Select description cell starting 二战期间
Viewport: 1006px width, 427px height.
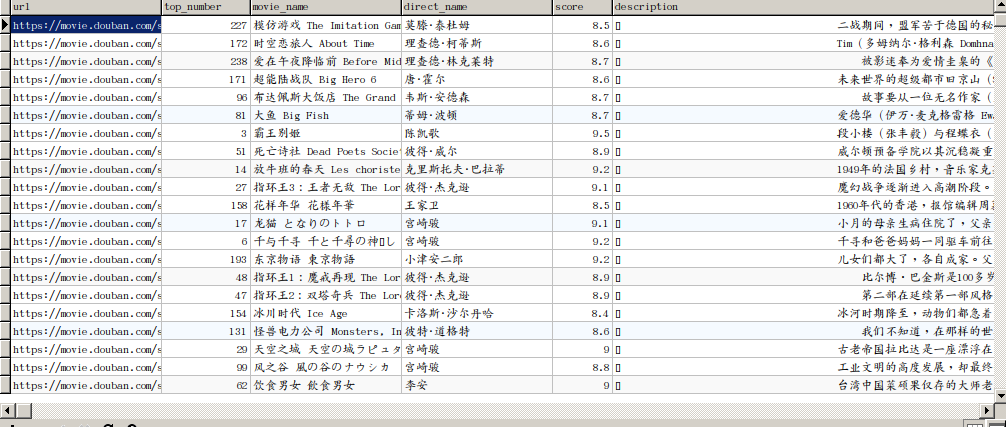803,26
